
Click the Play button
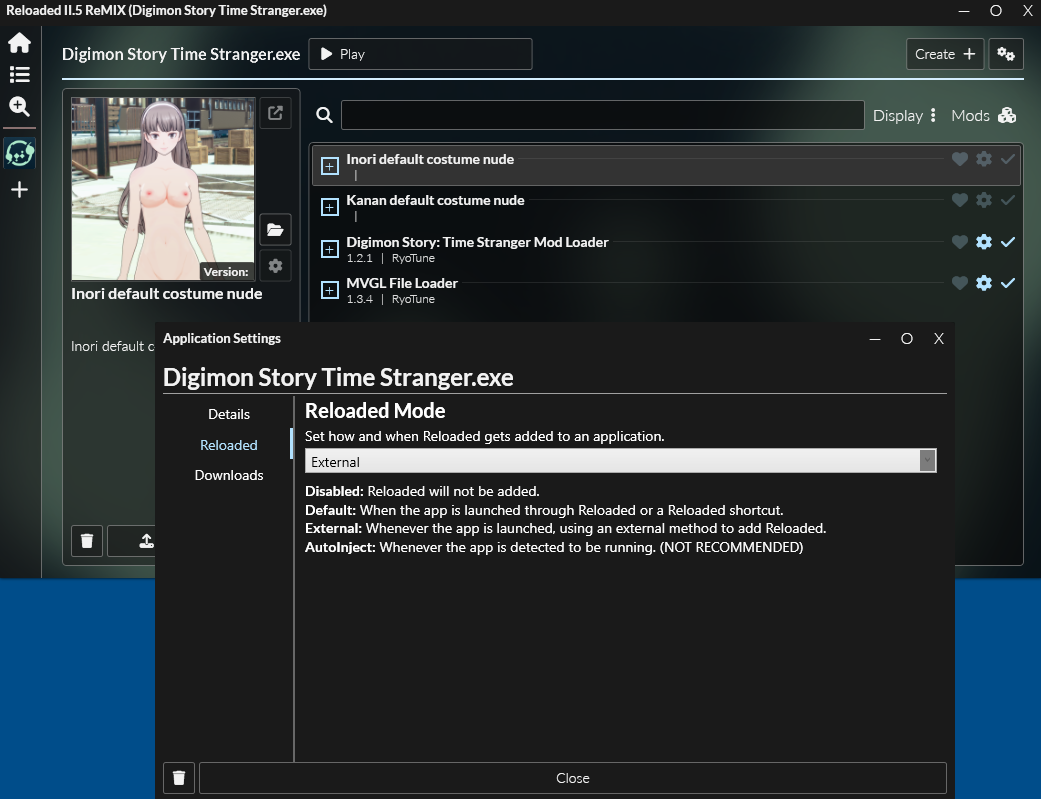click(420, 54)
